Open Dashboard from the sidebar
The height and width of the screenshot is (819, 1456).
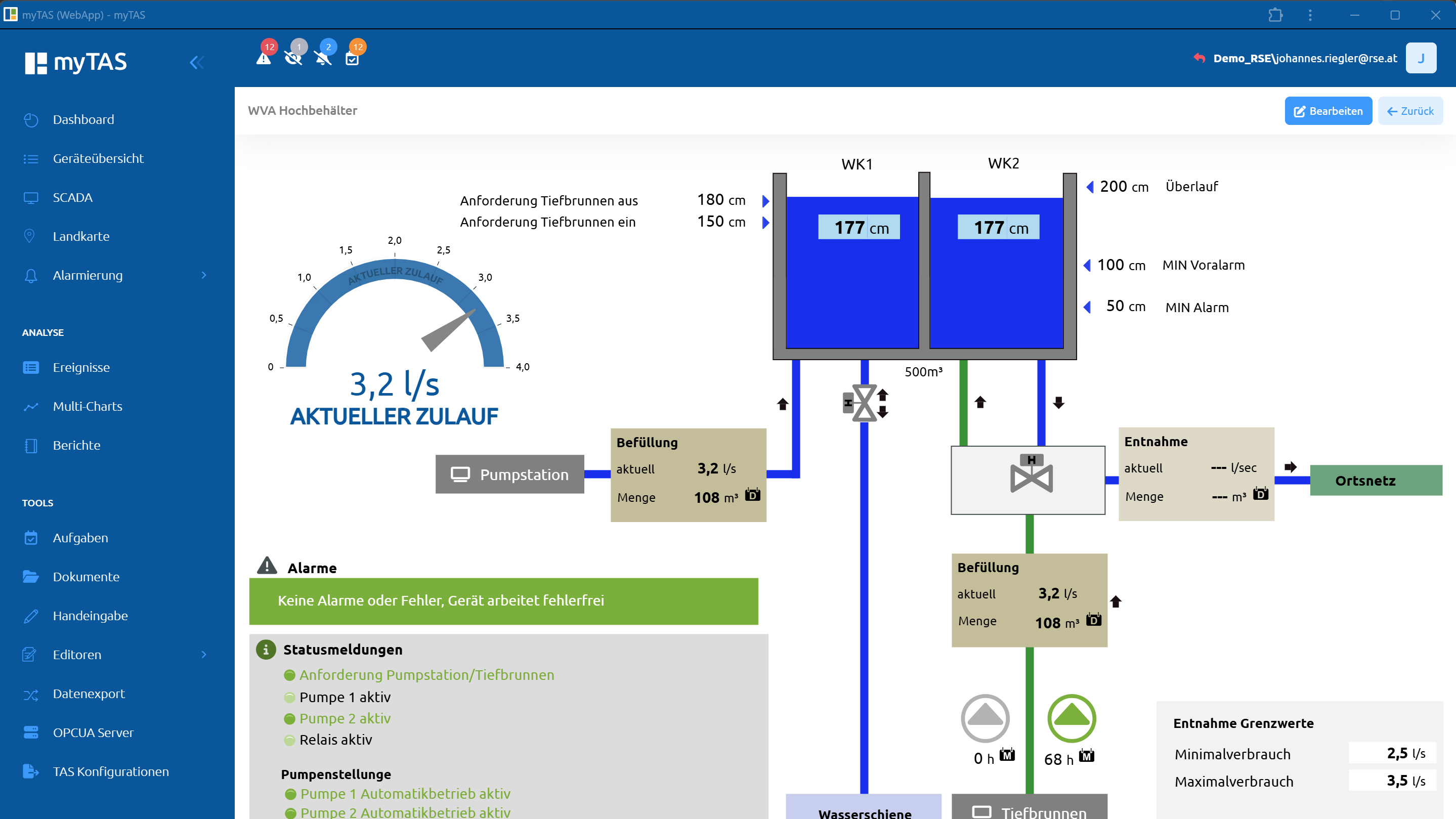tap(83, 120)
